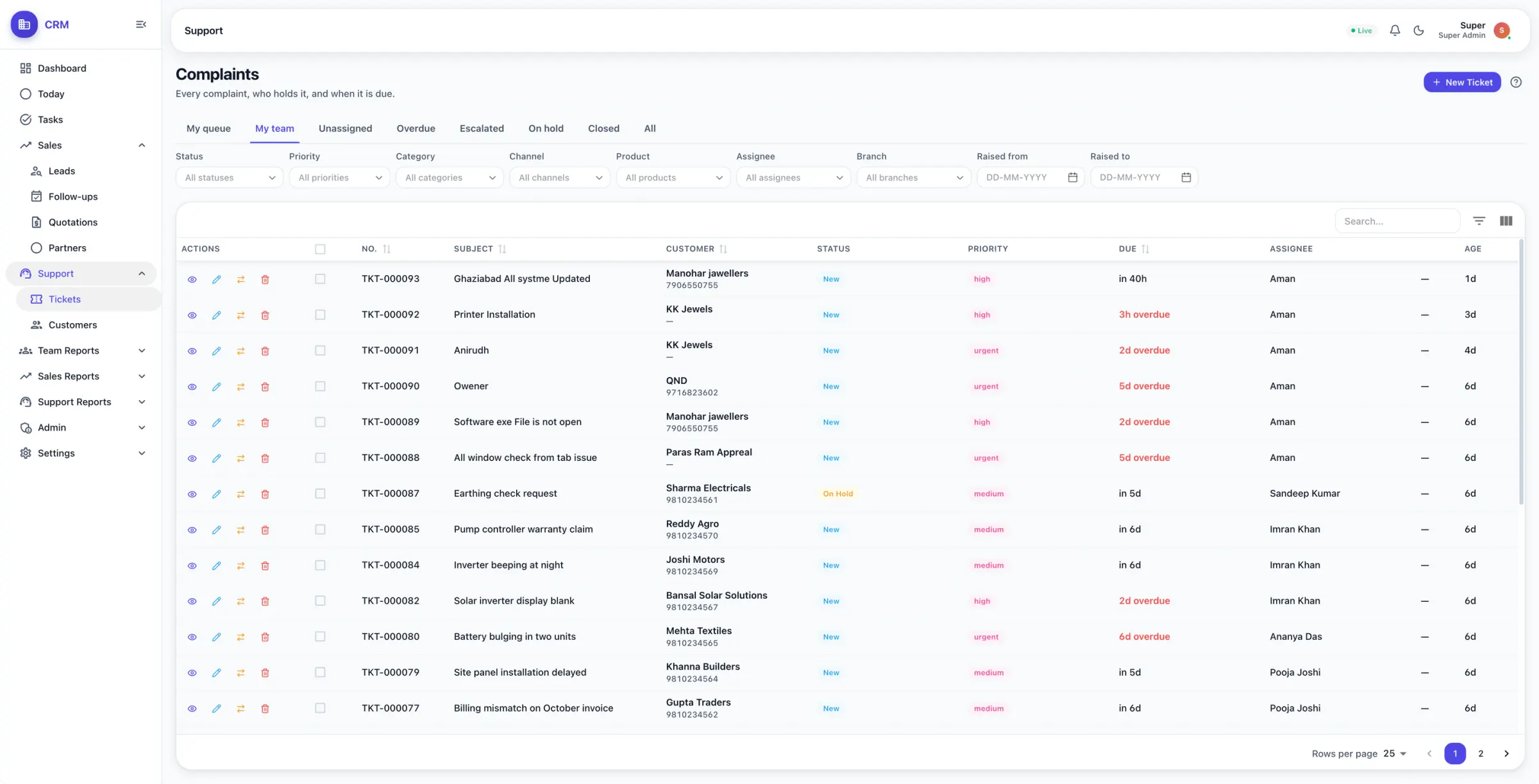The image size is (1539, 784).
Task: Open table filter options icon
Action: (1479, 221)
